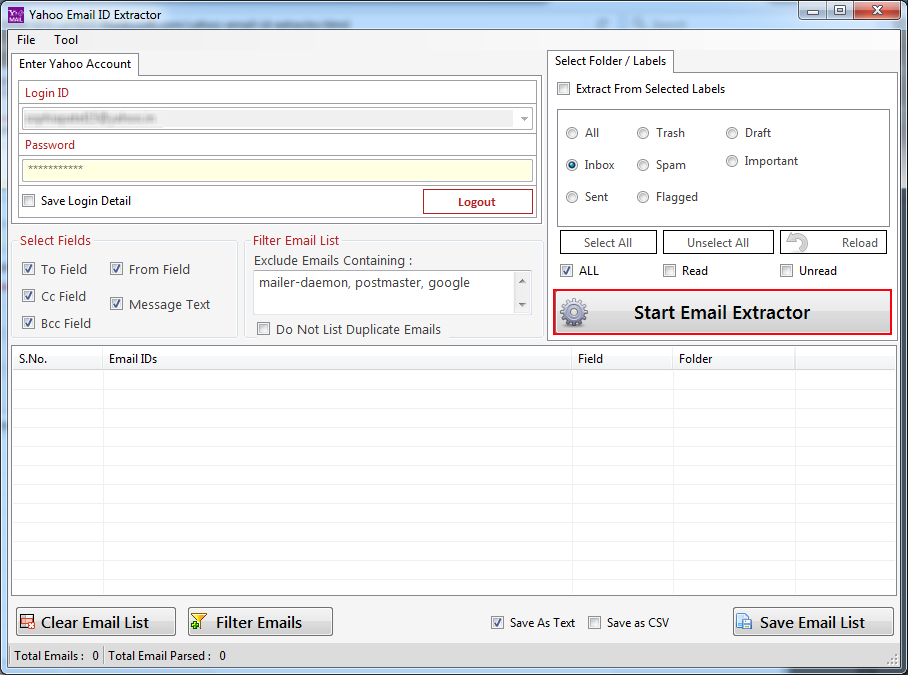This screenshot has height=675, width=908.
Task: Enable Do Not List Duplicate Emails
Action: pyautogui.click(x=263, y=329)
